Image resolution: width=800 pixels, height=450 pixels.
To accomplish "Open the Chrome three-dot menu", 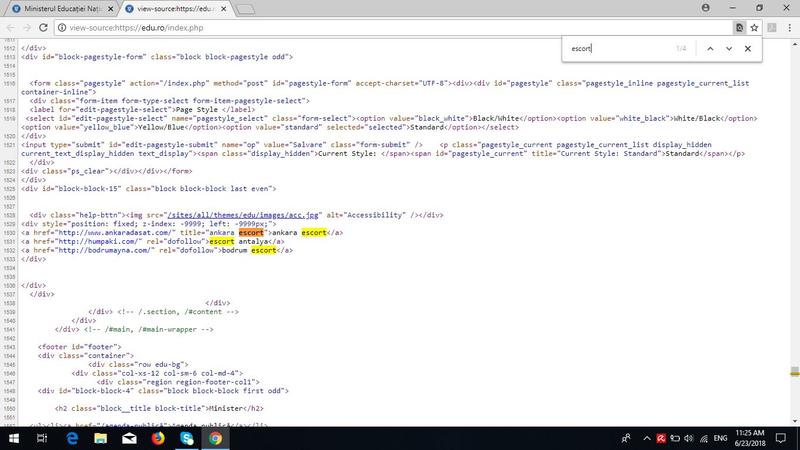I will coord(787,27).
